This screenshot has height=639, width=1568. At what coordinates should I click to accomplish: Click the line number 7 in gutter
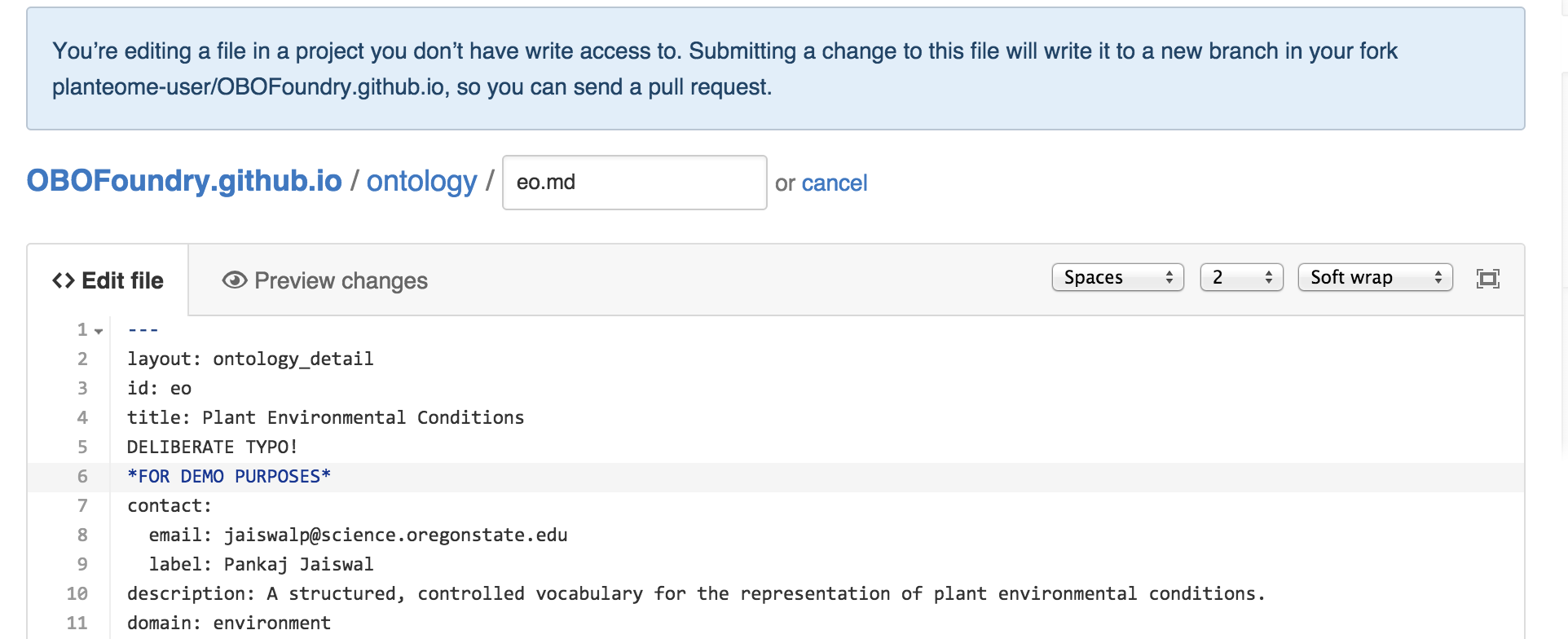(82, 505)
